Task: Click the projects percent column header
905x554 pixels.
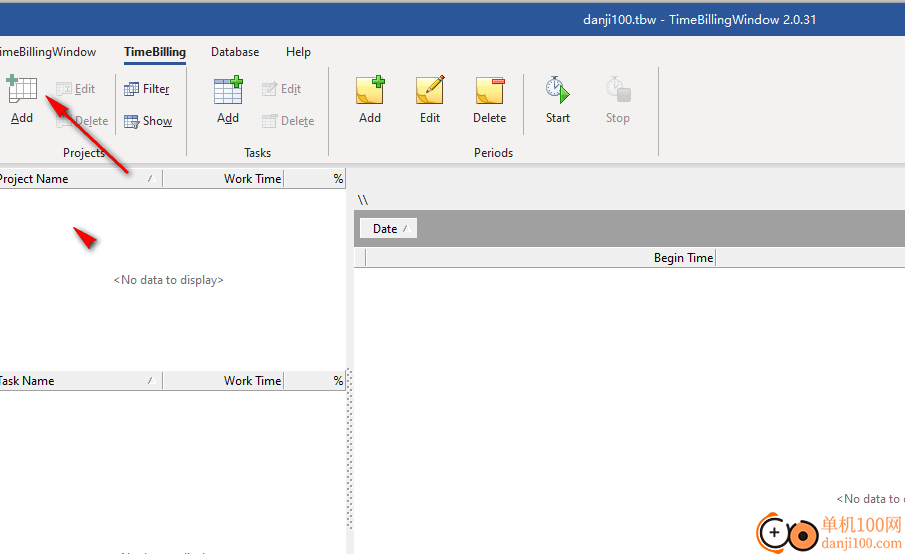Action: (x=315, y=179)
